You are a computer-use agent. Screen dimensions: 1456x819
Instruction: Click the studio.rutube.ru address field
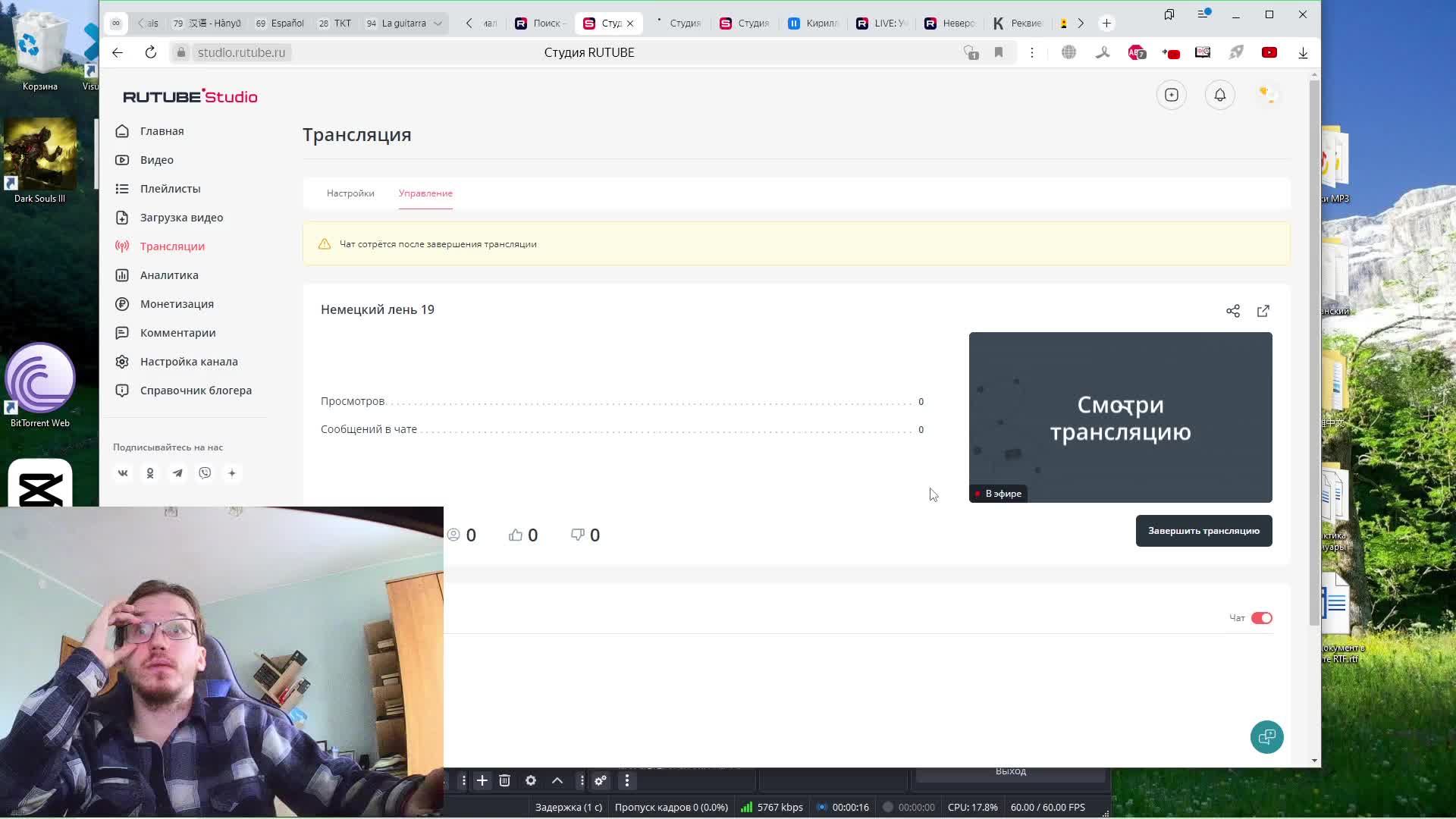[241, 52]
